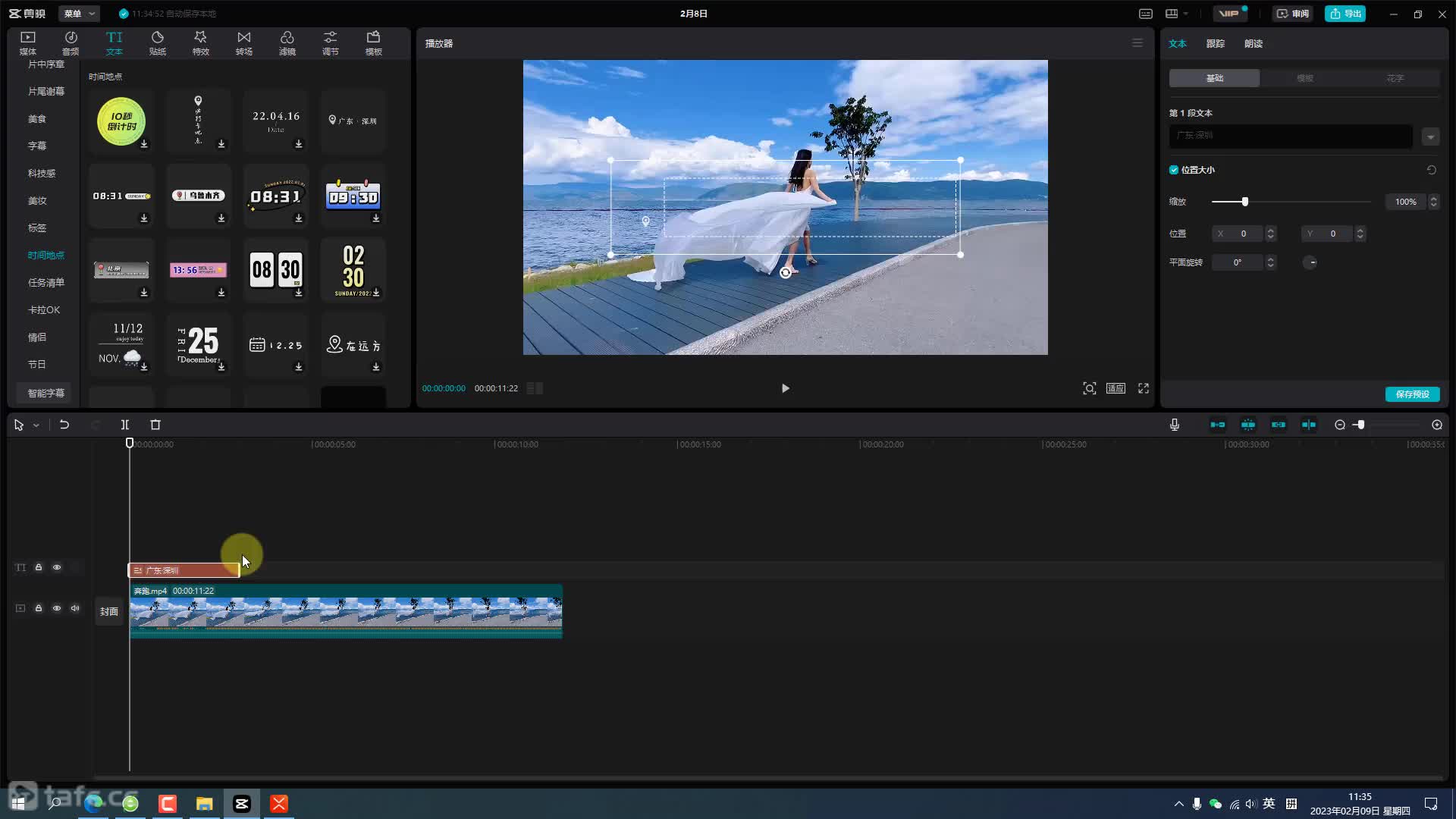Open File Explorer from the taskbar
This screenshot has width=1456, height=819.
[x=205, y=803]
